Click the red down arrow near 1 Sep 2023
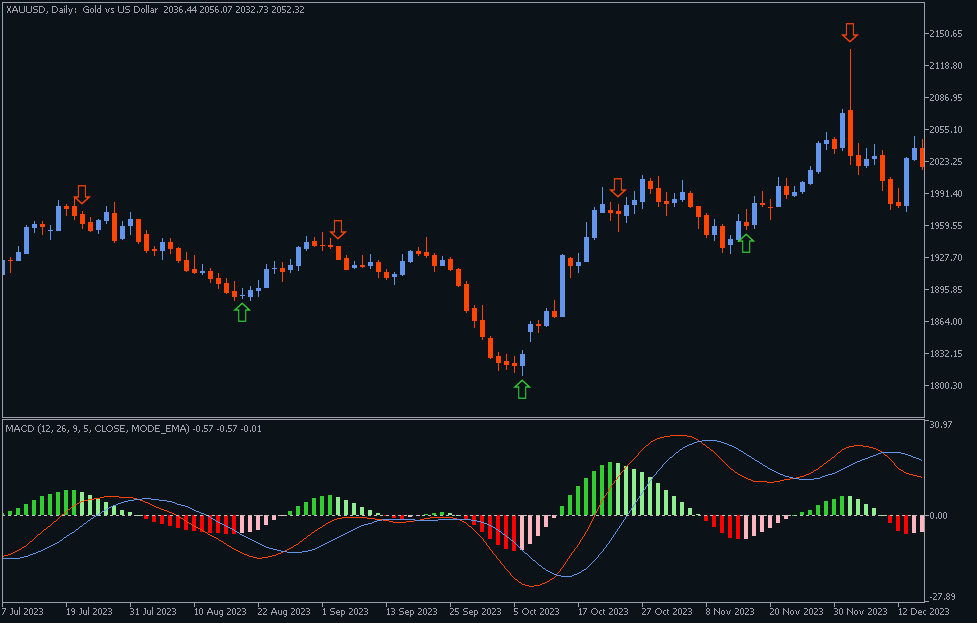The height and width of the screenshot is (623, 977). tap(340, 230)
